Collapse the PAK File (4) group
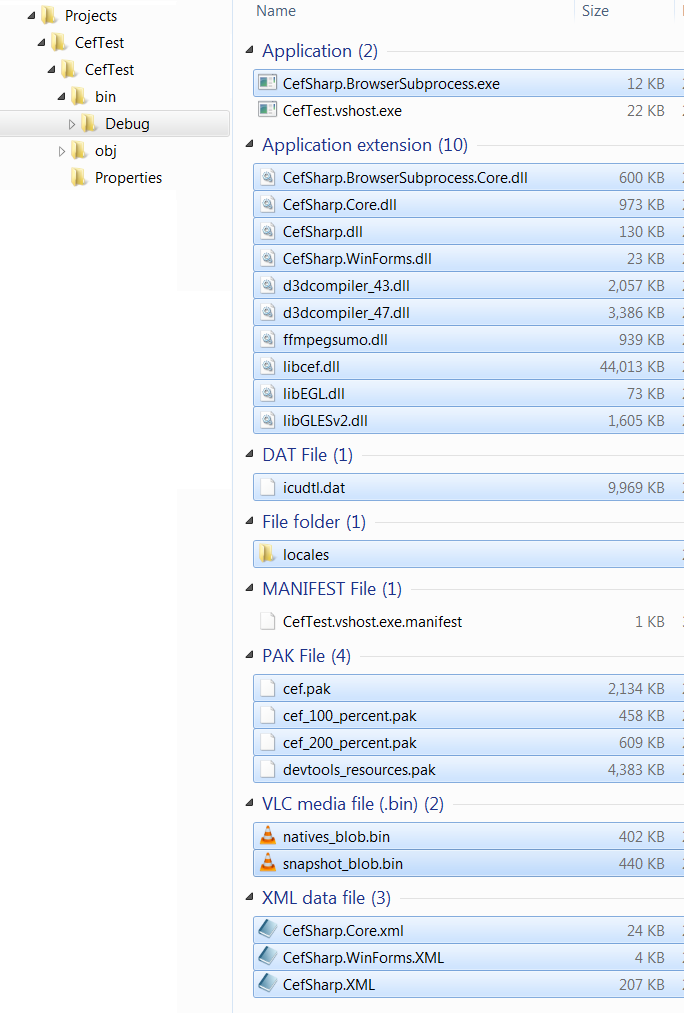This screenshot has width=684, height=1013. click(x=250, y=656)
